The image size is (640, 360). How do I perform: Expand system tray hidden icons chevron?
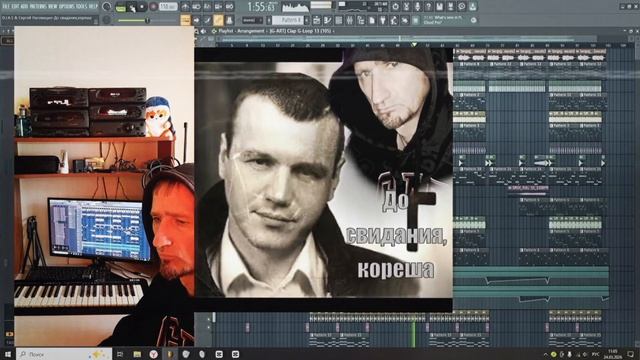545,354
